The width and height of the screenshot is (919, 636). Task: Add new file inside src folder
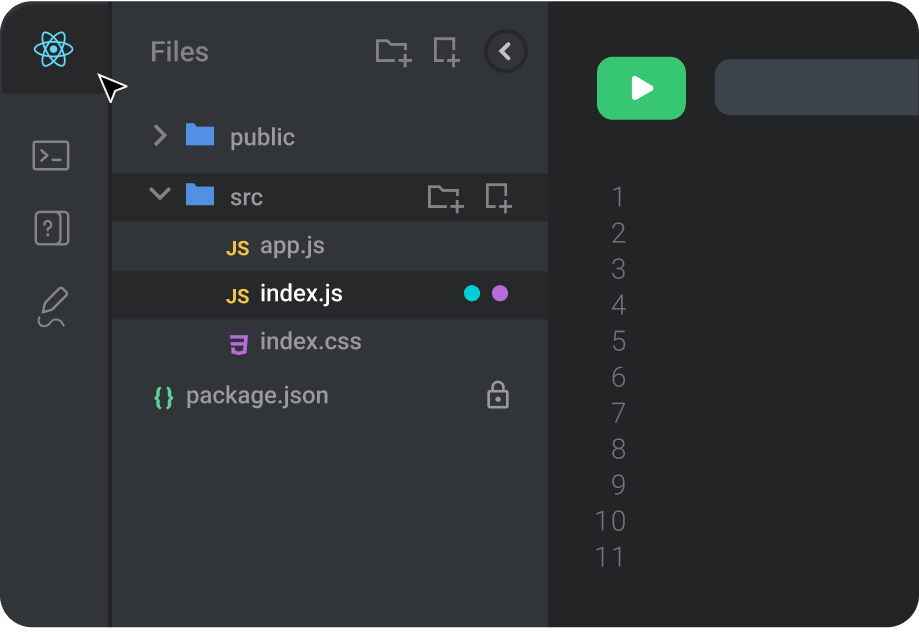click(x=498, y=197)
